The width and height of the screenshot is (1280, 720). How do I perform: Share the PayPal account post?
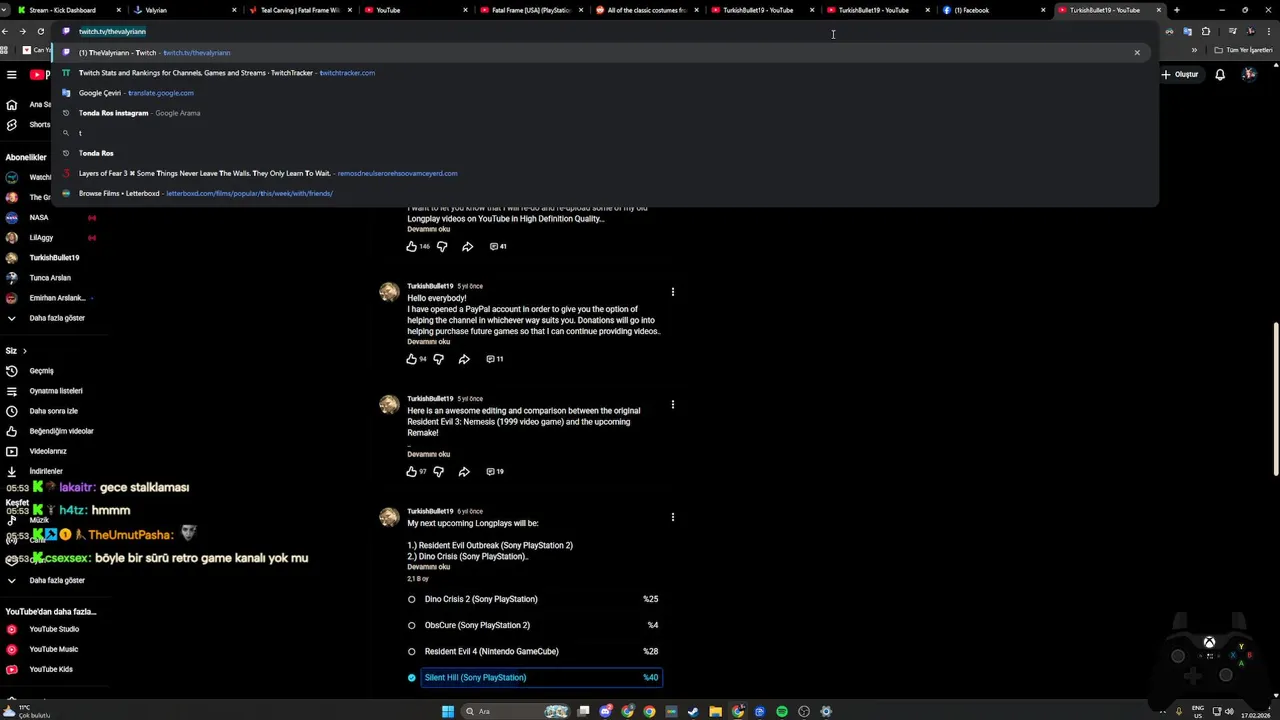(x=464, y=359)
